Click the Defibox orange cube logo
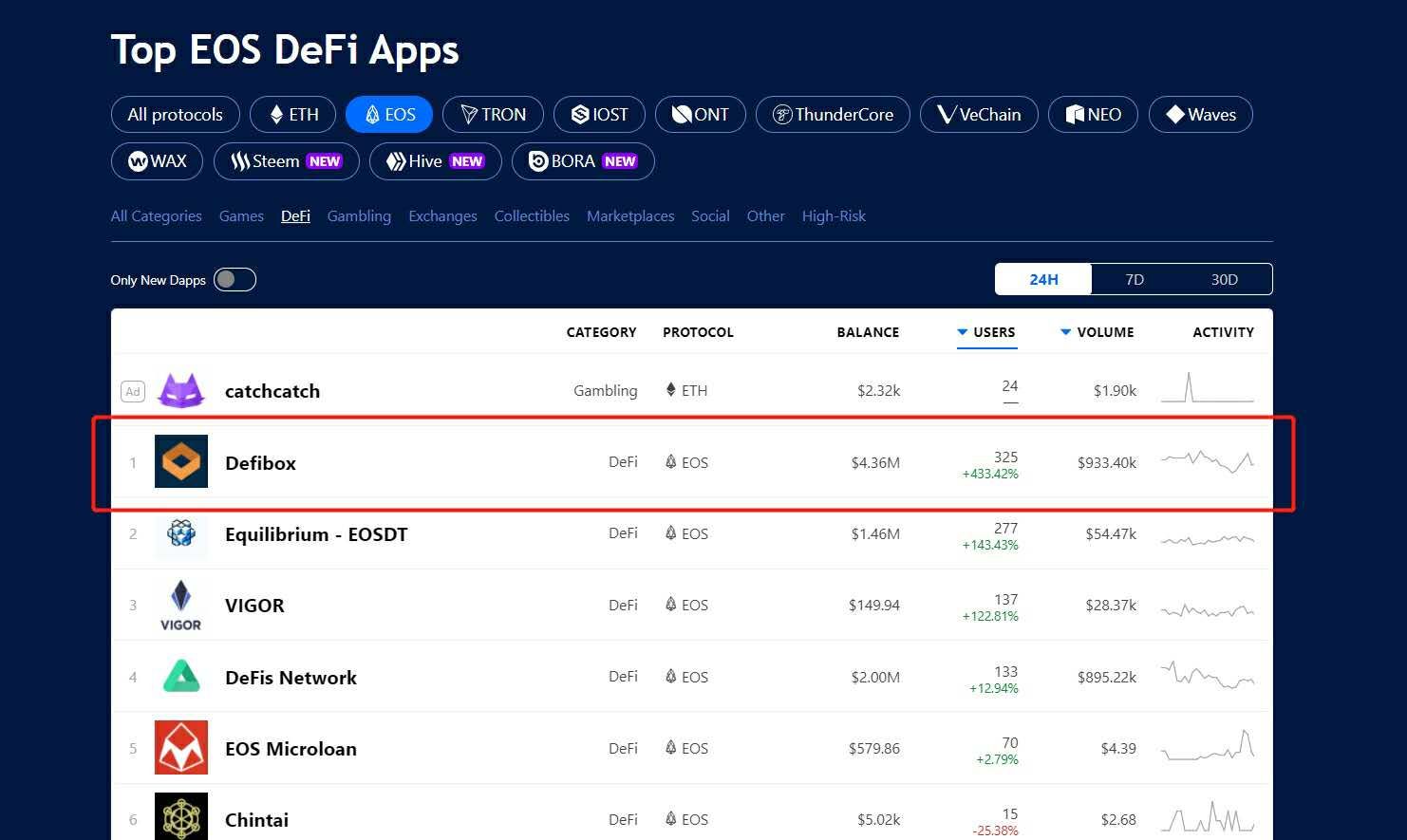The width and height of the screenshot is (1407, 840). (x=181, y=461)
